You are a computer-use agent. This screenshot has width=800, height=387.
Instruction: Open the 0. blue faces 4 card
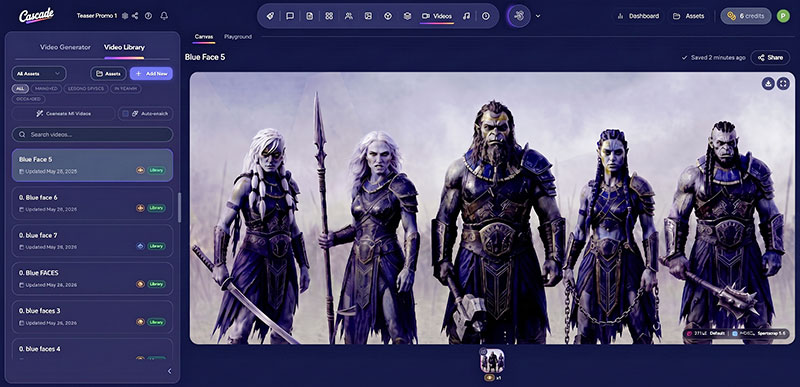pos(92,350)
